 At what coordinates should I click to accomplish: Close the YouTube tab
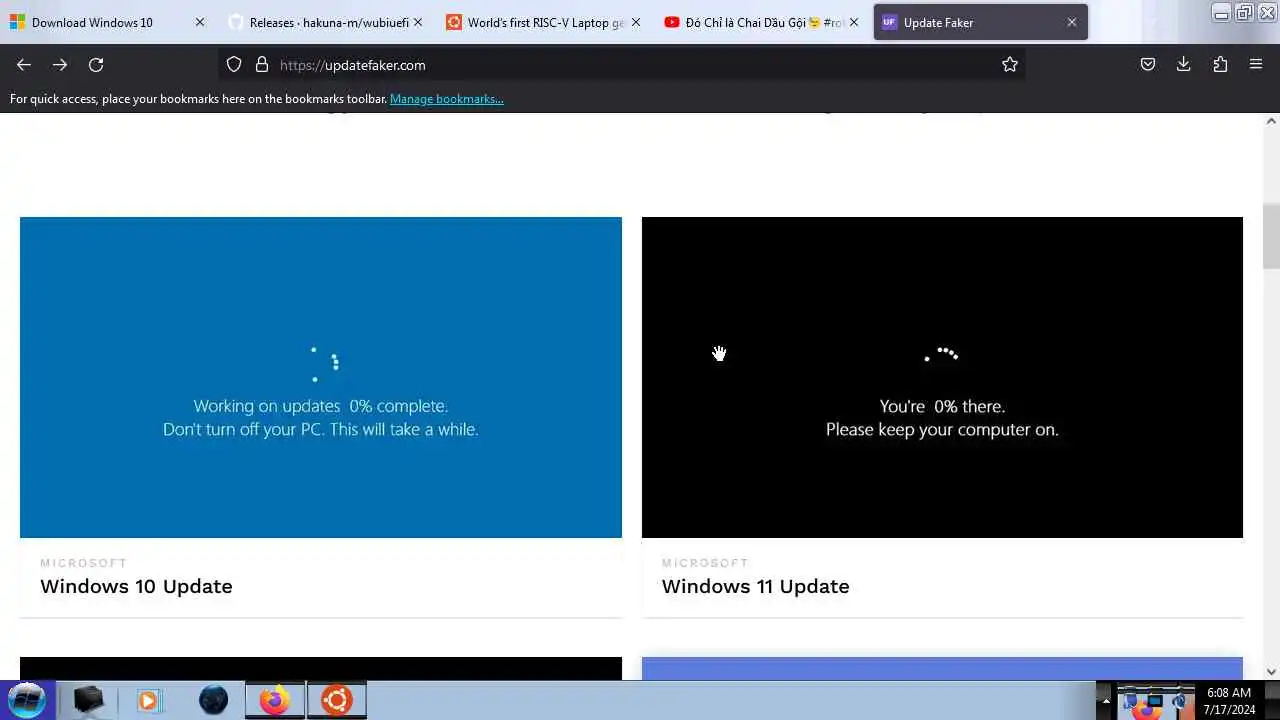click(854, 22)
